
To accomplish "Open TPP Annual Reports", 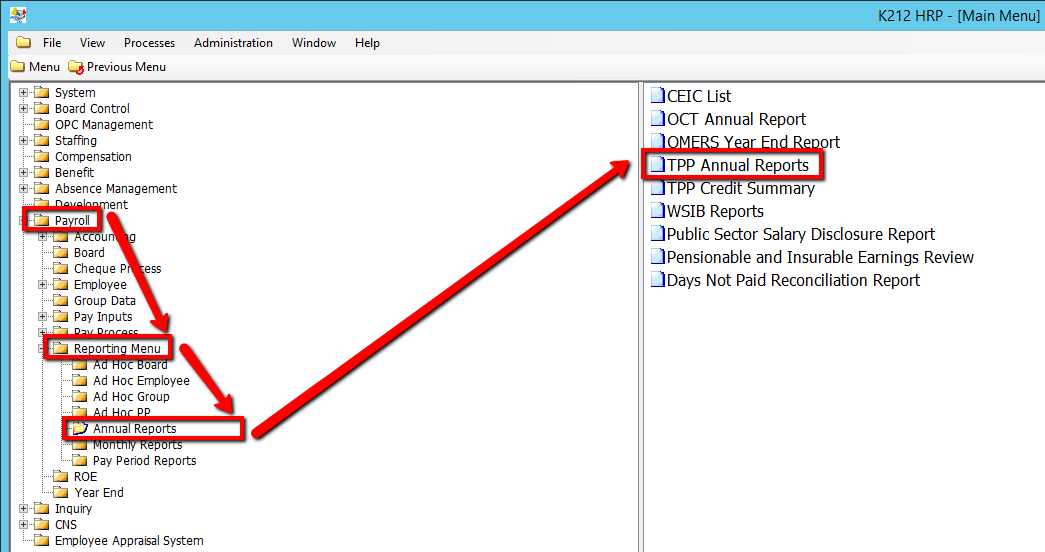I will click(x=737, y=165).
